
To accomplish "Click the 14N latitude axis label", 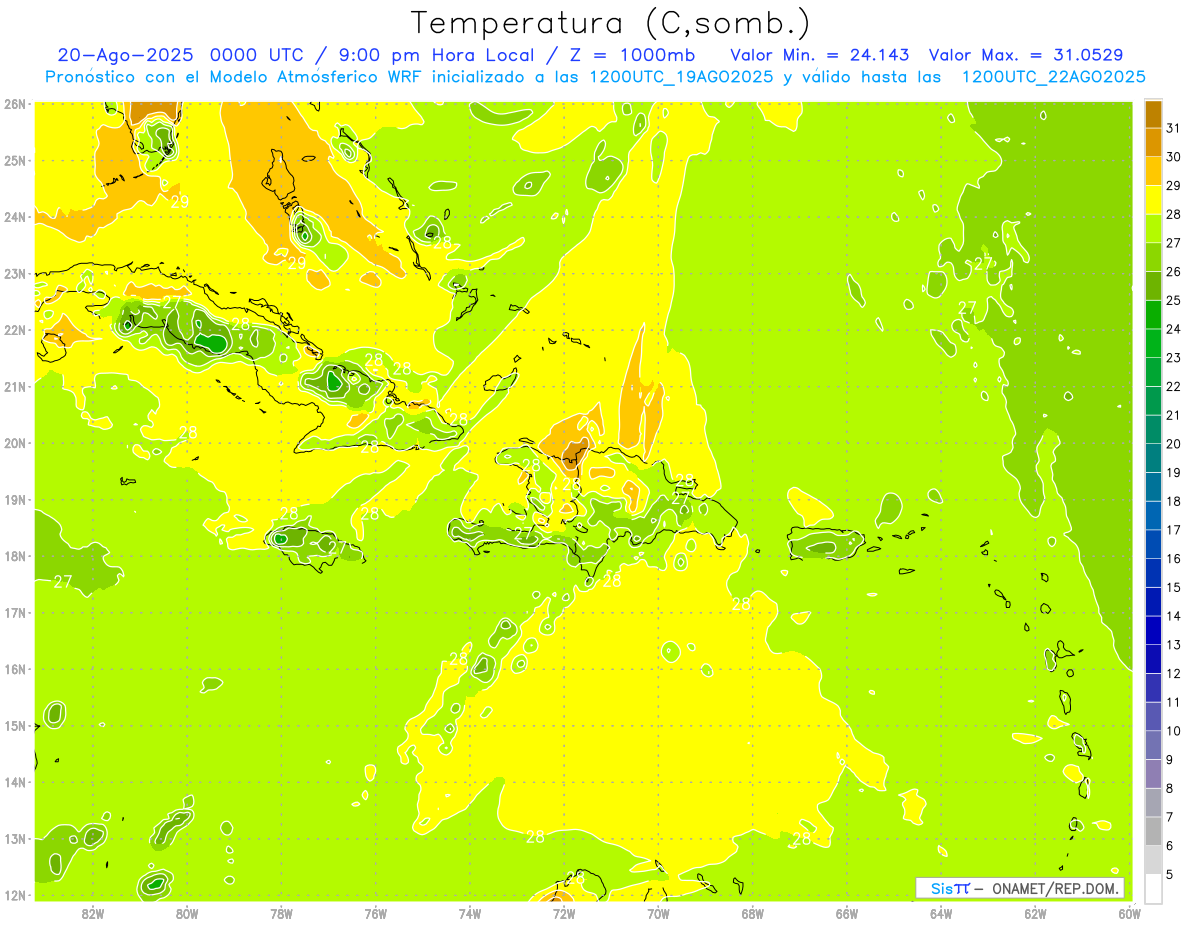I will pos(14,782).
